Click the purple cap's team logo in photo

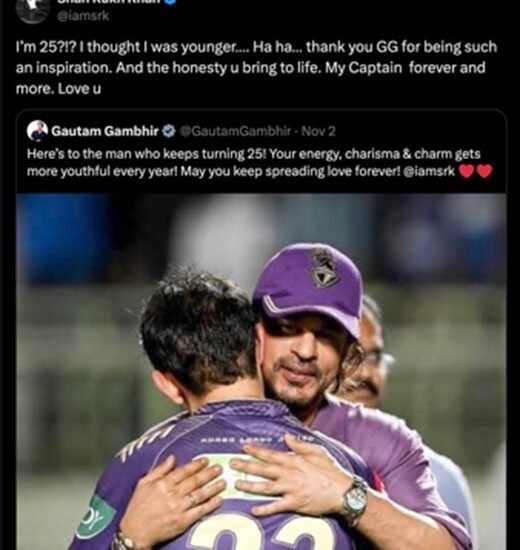325,268
